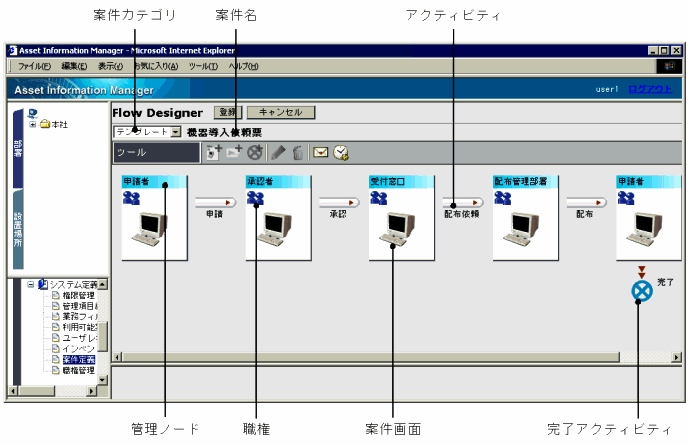Click the flow canvas horizontal scrollbar right arrow
Image resolution: width=688 pixels, height=445 pixels.
click(677, 357)
